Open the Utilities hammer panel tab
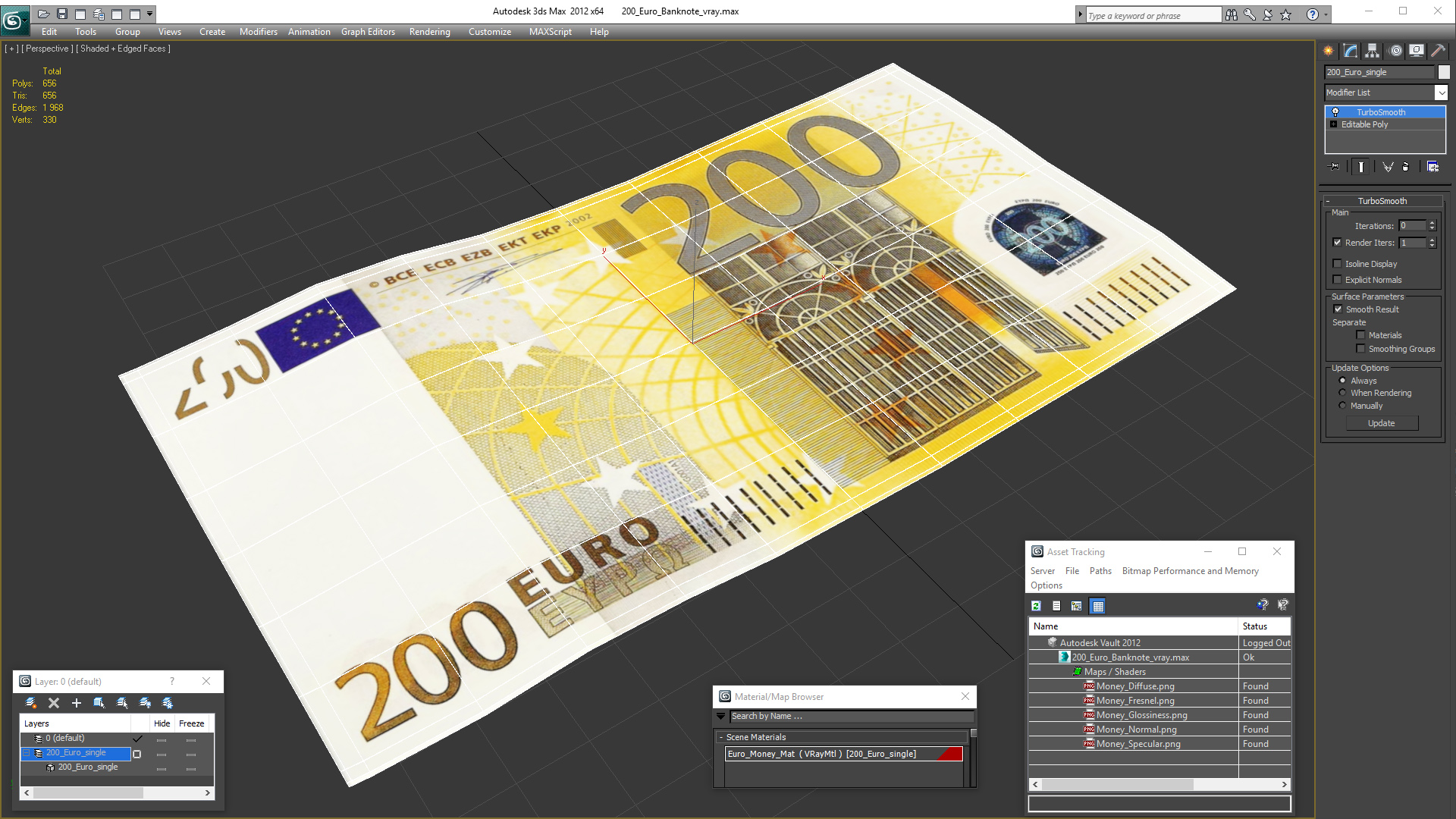1456x819 pixels. 1438,51
